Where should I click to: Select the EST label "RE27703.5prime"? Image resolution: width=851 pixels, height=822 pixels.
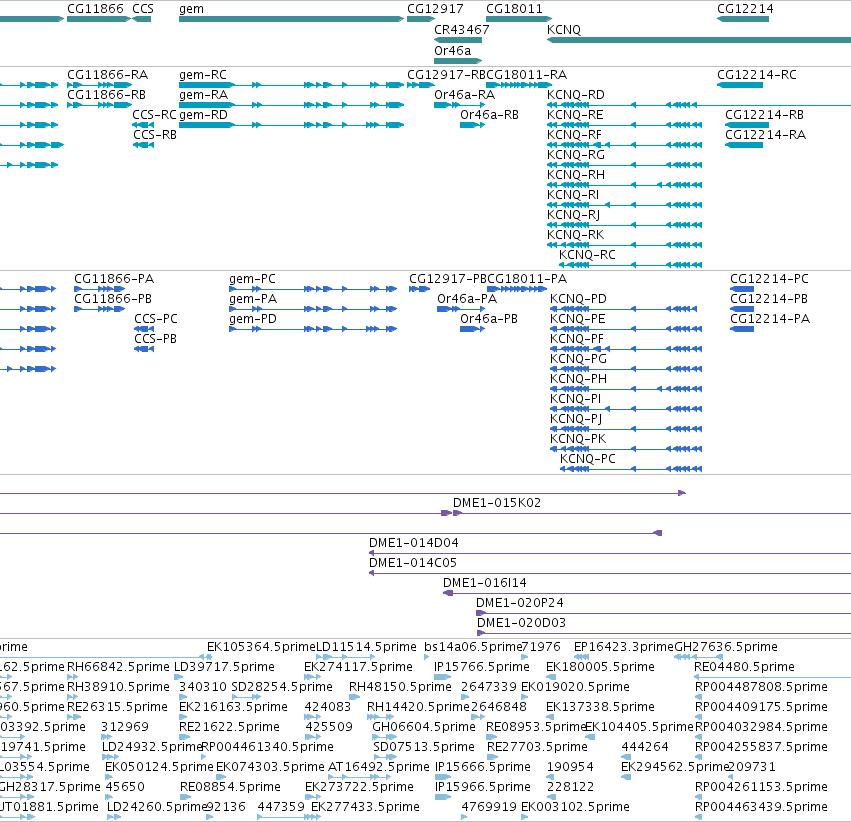(x=537, y=747)
